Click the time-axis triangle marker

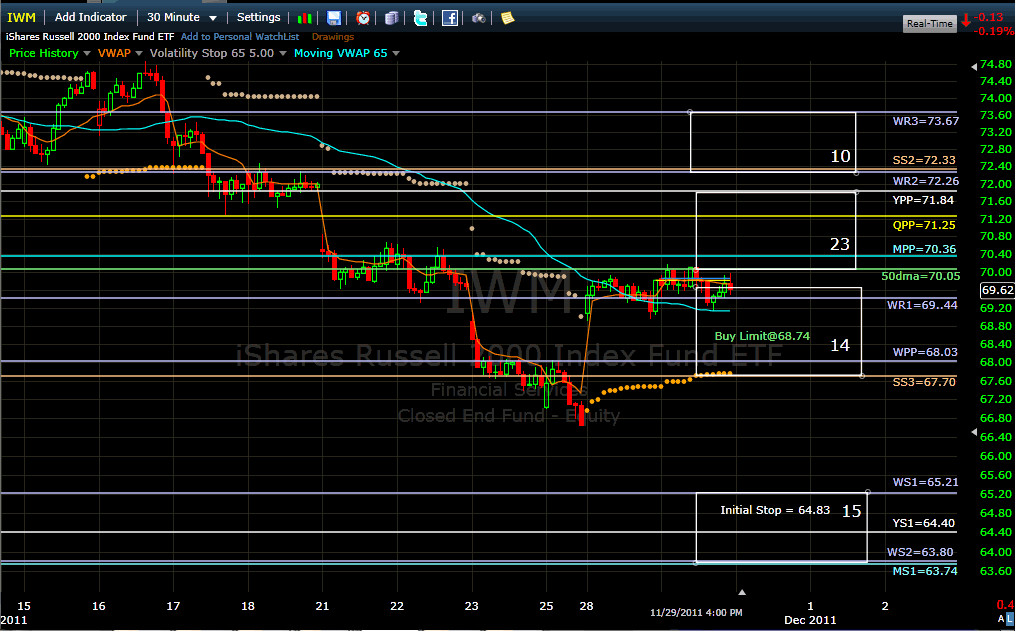(742, 592)
